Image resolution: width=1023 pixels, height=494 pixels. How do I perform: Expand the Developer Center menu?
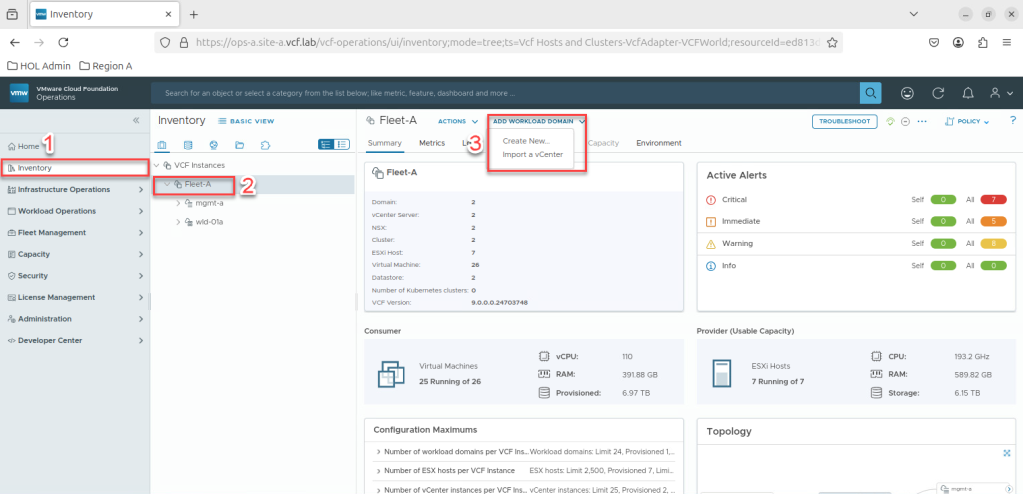(x=75, y=340)
